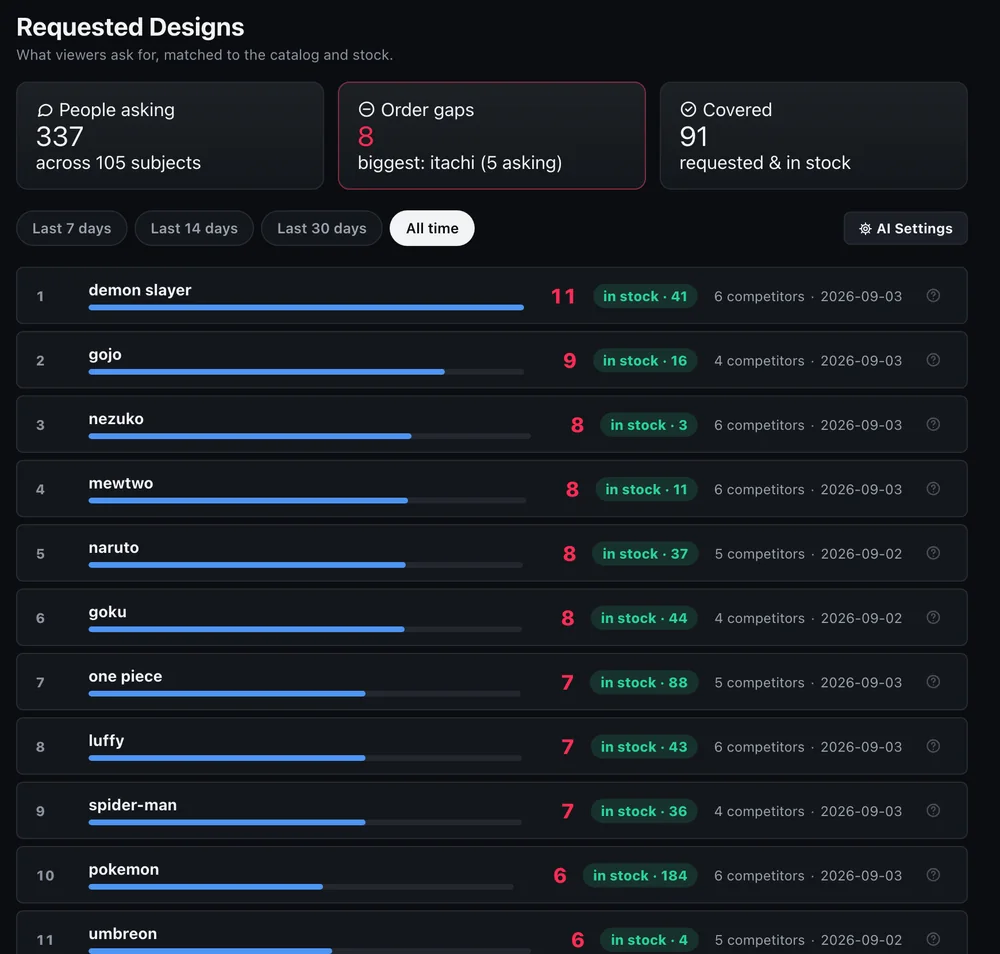This screenshot has height=954, width=1000.
Task: Click the 'in stock · 88' badge
Action: coord(644,683)
